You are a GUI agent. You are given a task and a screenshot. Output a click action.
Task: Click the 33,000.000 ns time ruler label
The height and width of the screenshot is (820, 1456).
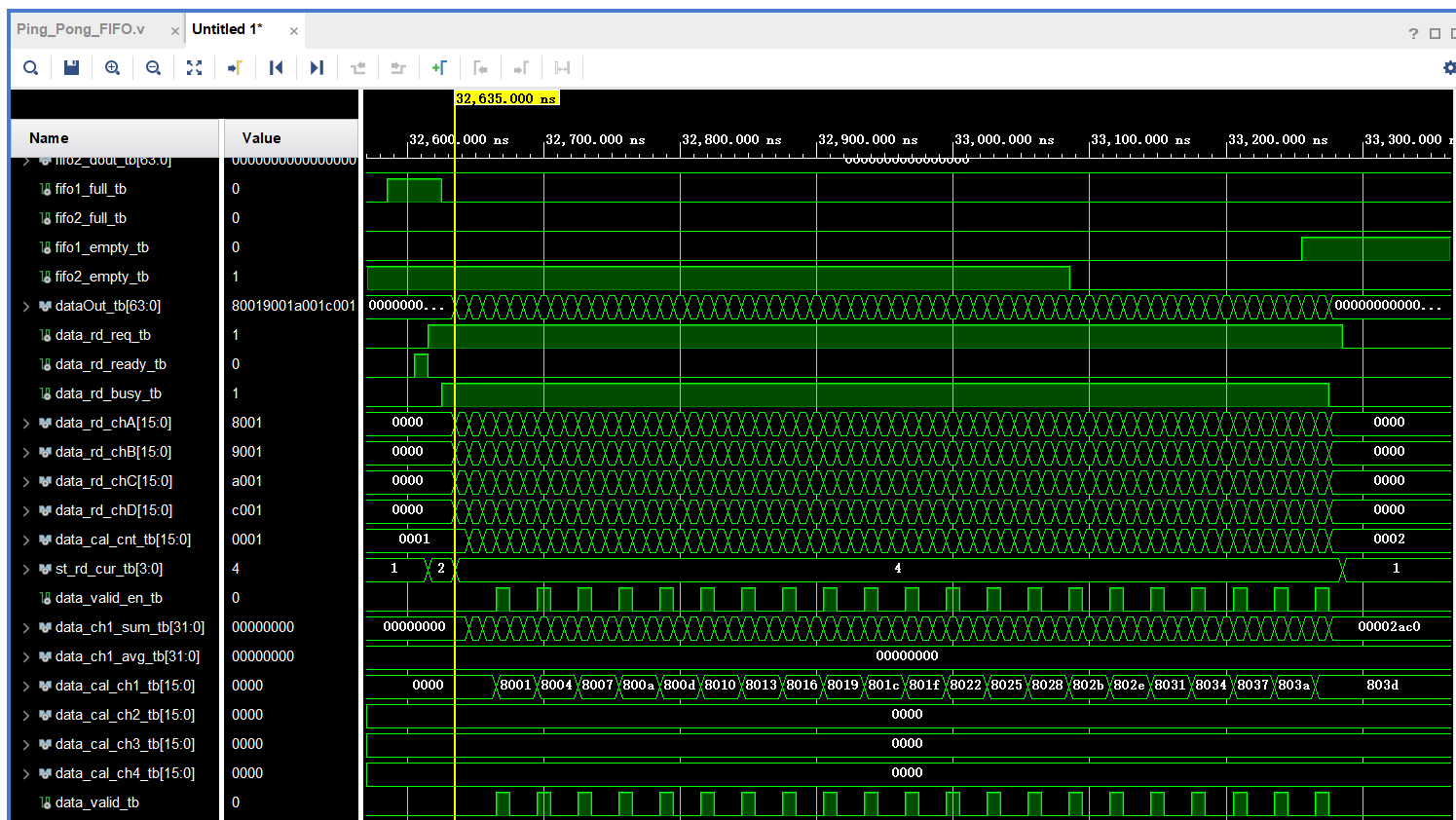click(x=1004, y=139)
